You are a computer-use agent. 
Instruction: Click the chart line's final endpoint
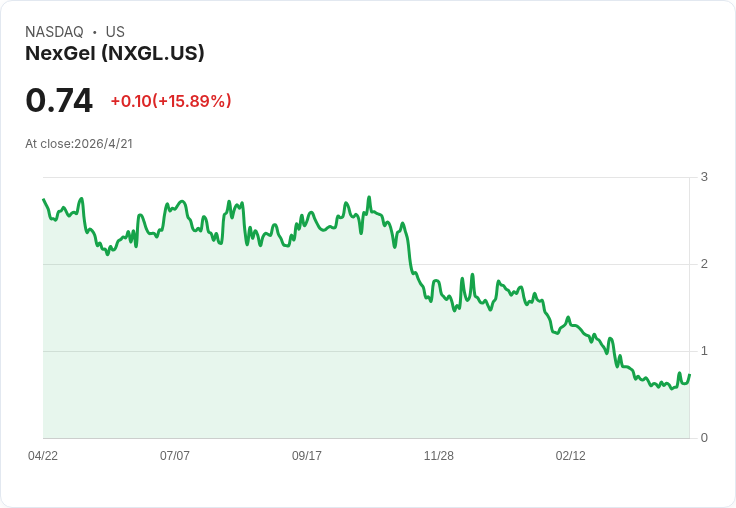[690, 375]
